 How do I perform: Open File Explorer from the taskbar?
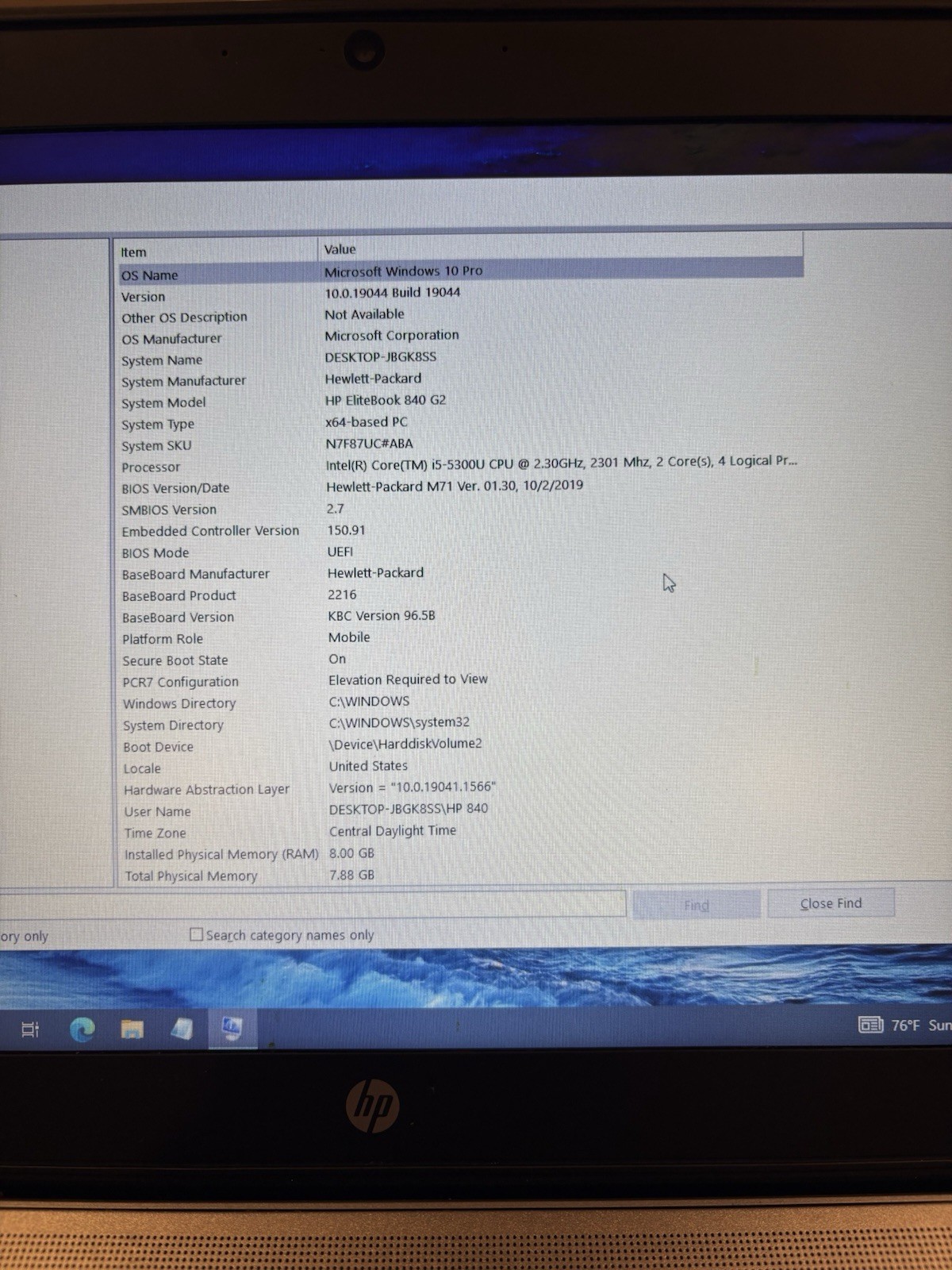click(132, 1029)
